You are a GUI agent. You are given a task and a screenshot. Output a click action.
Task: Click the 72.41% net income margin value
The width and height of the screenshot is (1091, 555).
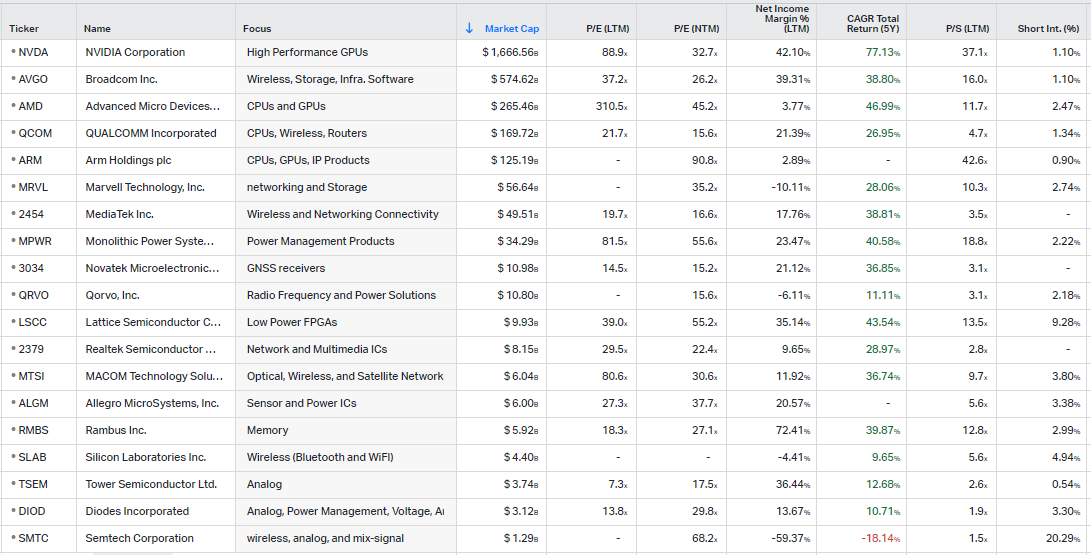point(793,430)
